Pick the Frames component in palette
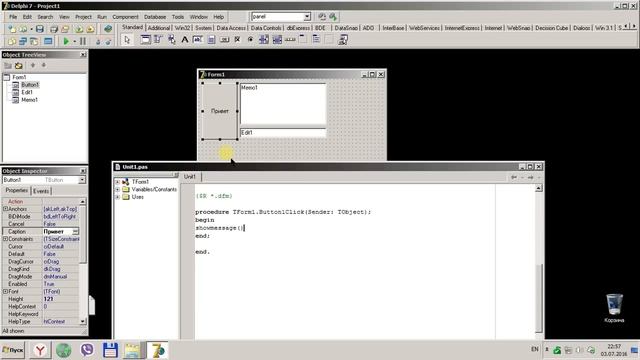Viewport: 640px width, 360px height. (145, 40)
